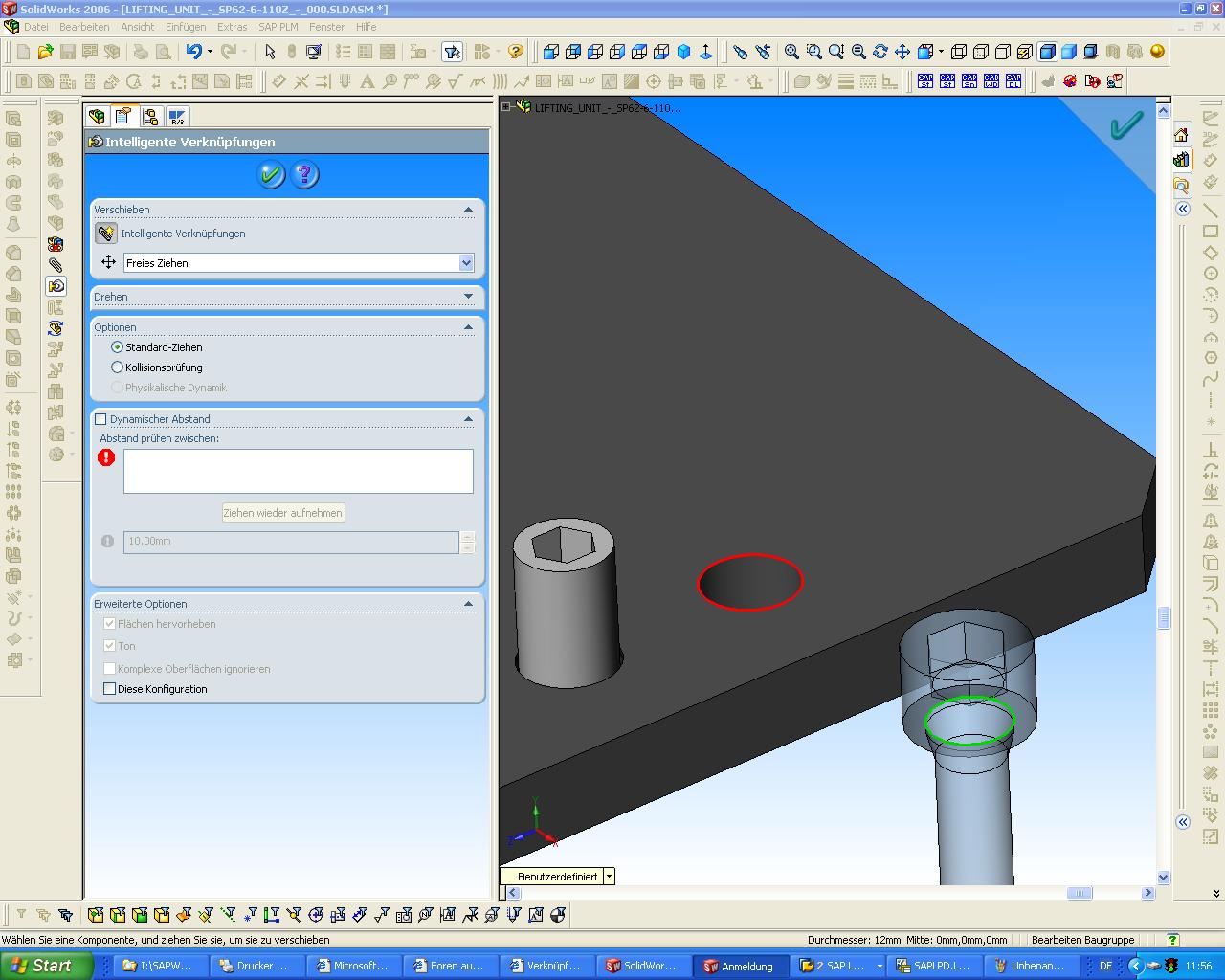Click the green checkmark OK button
The width and height of the screenshot is (1225, 980).
tap(271, 175)
